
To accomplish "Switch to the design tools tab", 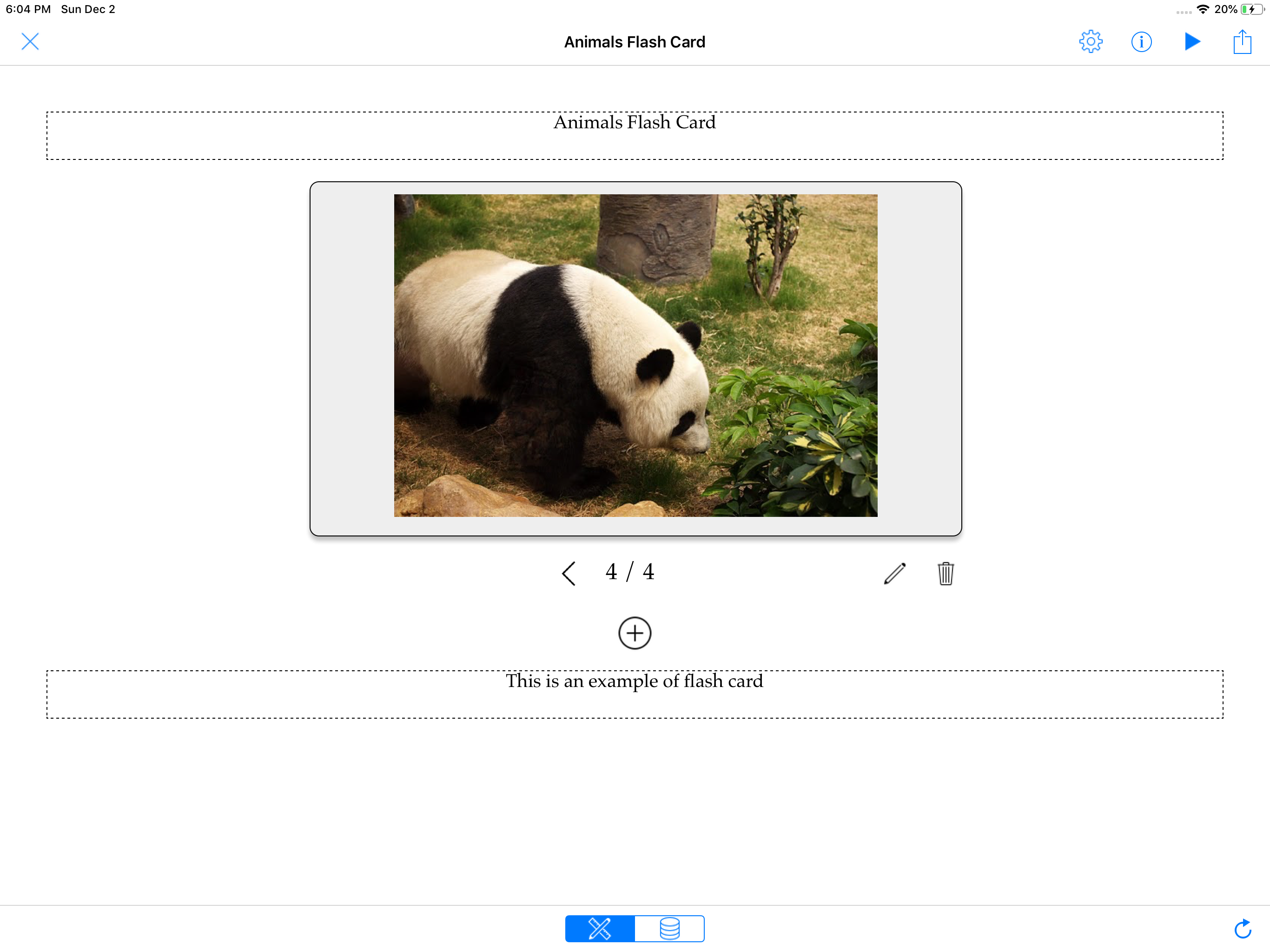I will 599,928.
